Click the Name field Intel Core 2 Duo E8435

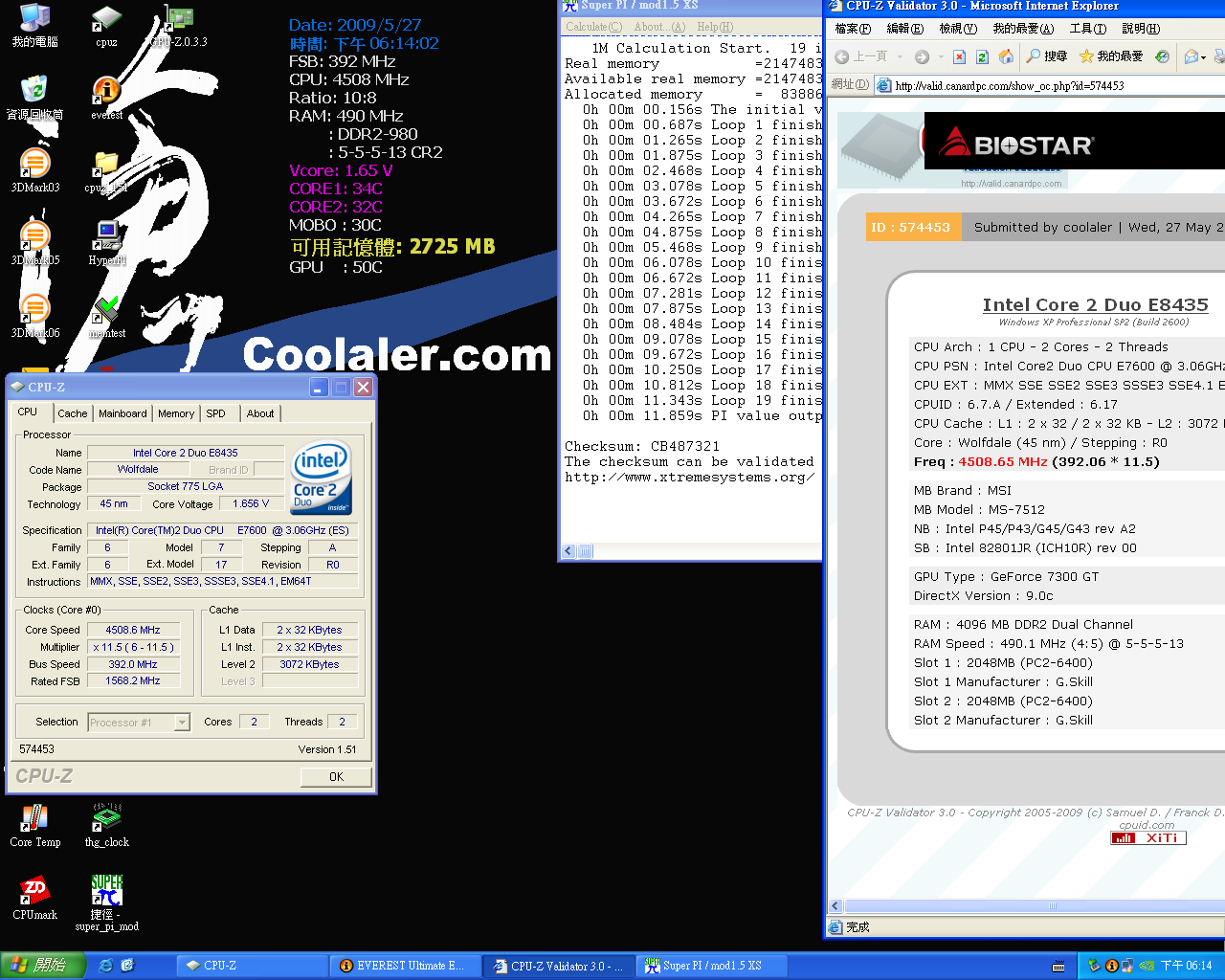(x=186, y=453)
